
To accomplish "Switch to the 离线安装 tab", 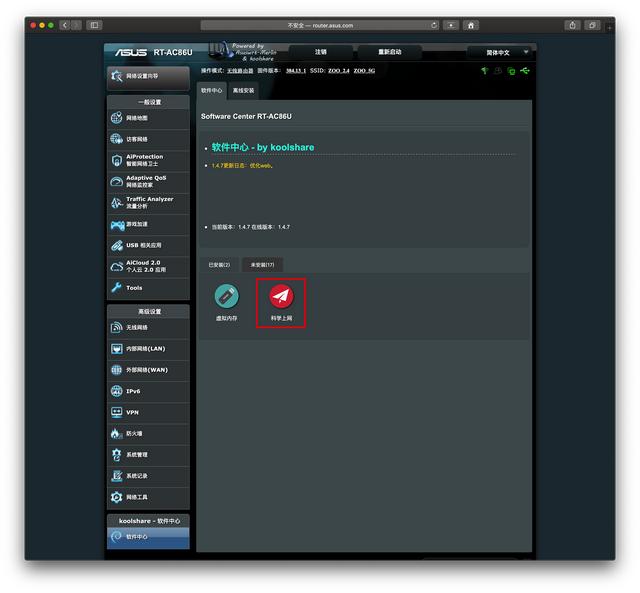I will coord(243,91).
